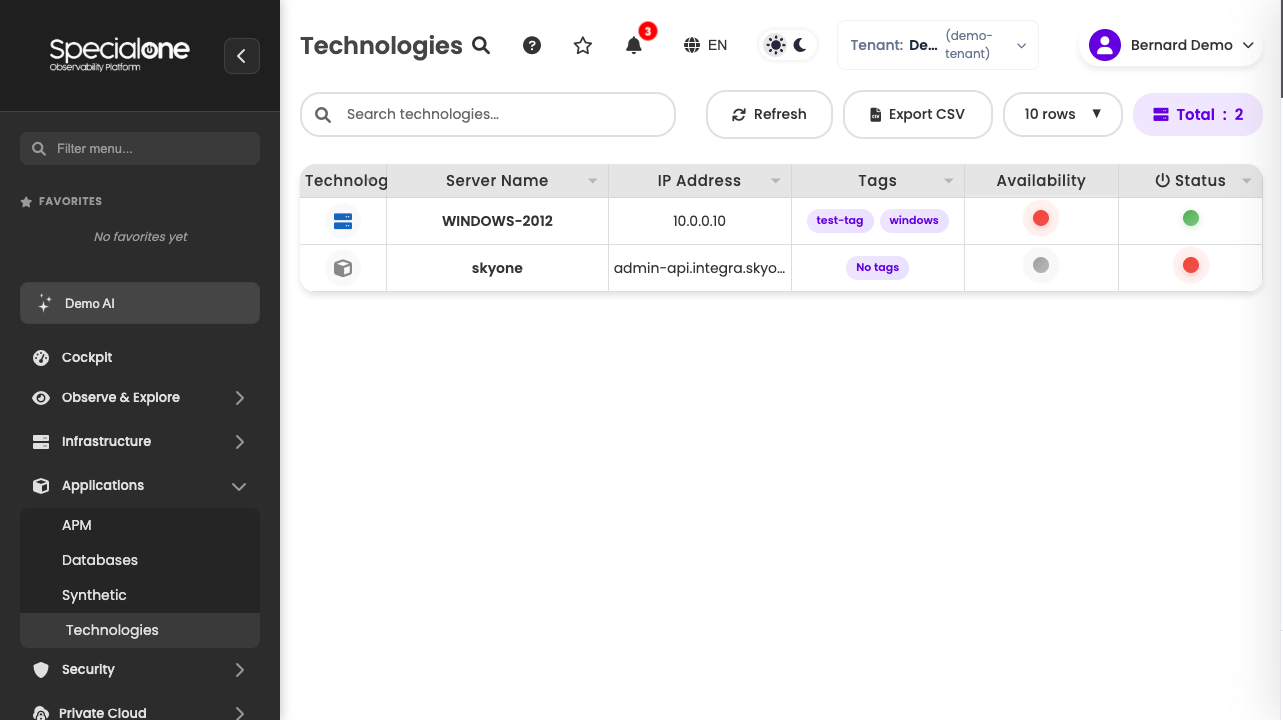Expand the Infrastructure chevron
The image size is (1283, 720).
pos(239,442)
